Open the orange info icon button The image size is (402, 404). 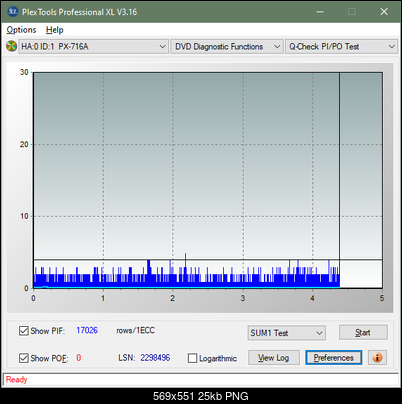point(377,358)
